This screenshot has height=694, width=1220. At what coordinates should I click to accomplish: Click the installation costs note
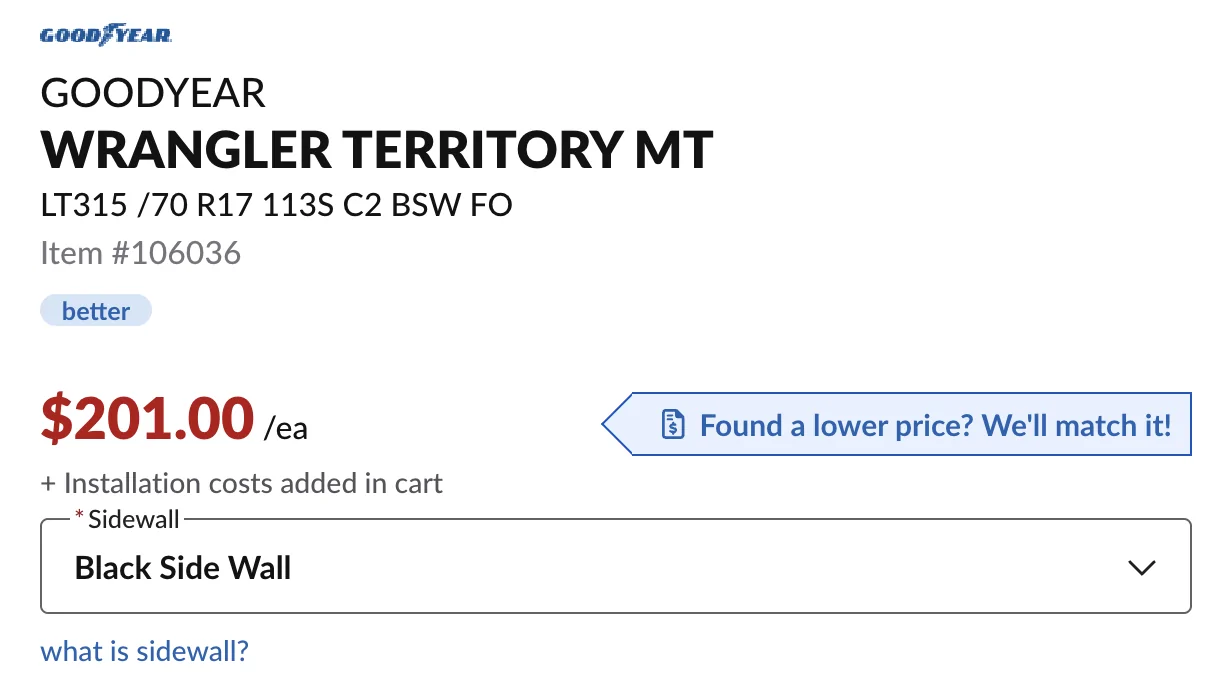click(x=241, y=484)
